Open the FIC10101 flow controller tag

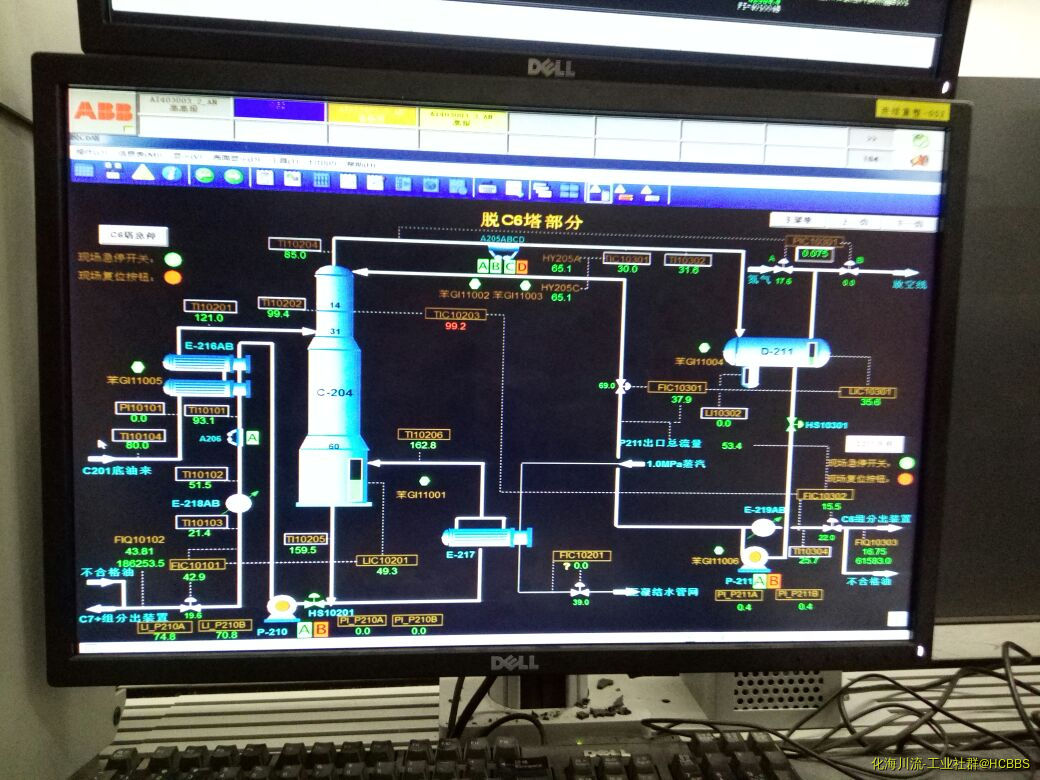(196, 565)
